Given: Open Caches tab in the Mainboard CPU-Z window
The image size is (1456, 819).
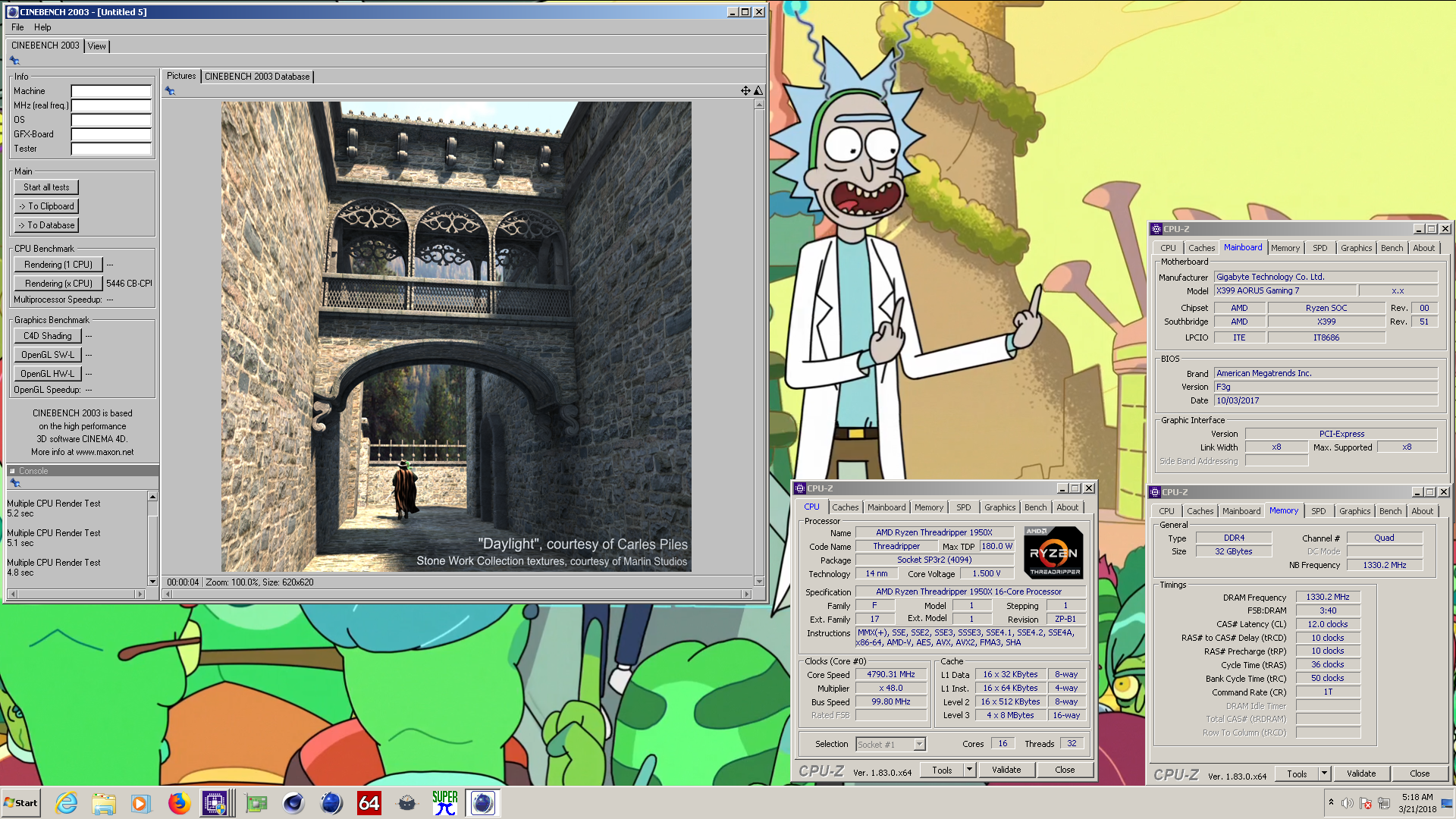Looking at the screenshot, I should point(1201,248).
